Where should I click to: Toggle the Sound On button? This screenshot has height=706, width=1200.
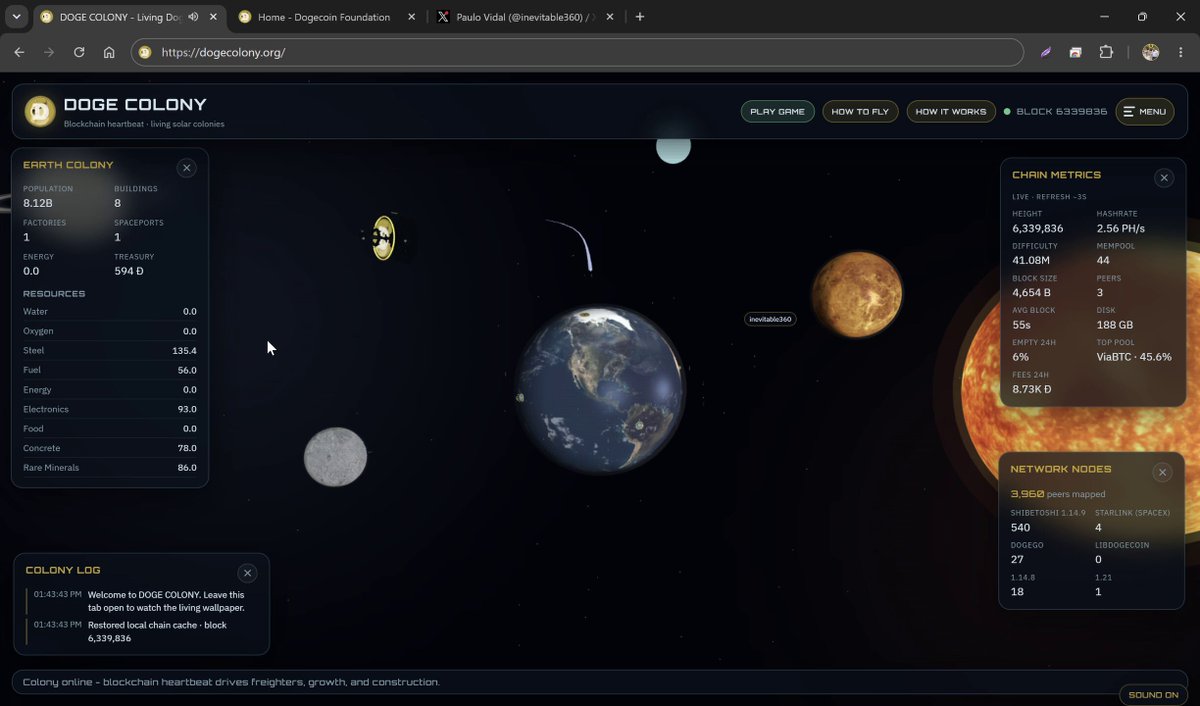(x=1153, y=694)
